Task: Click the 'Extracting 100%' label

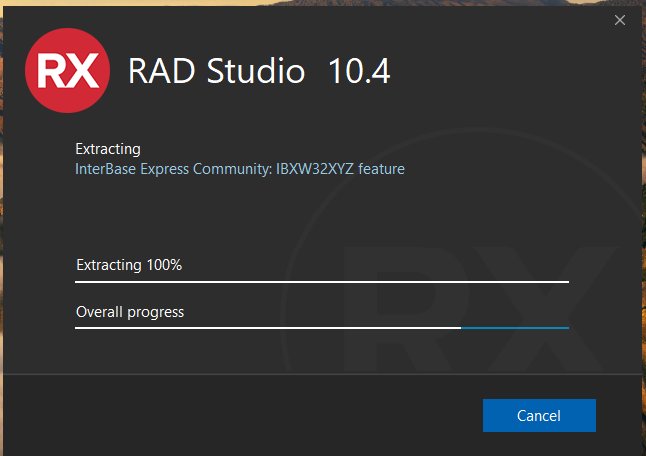Action: (129, 265)
